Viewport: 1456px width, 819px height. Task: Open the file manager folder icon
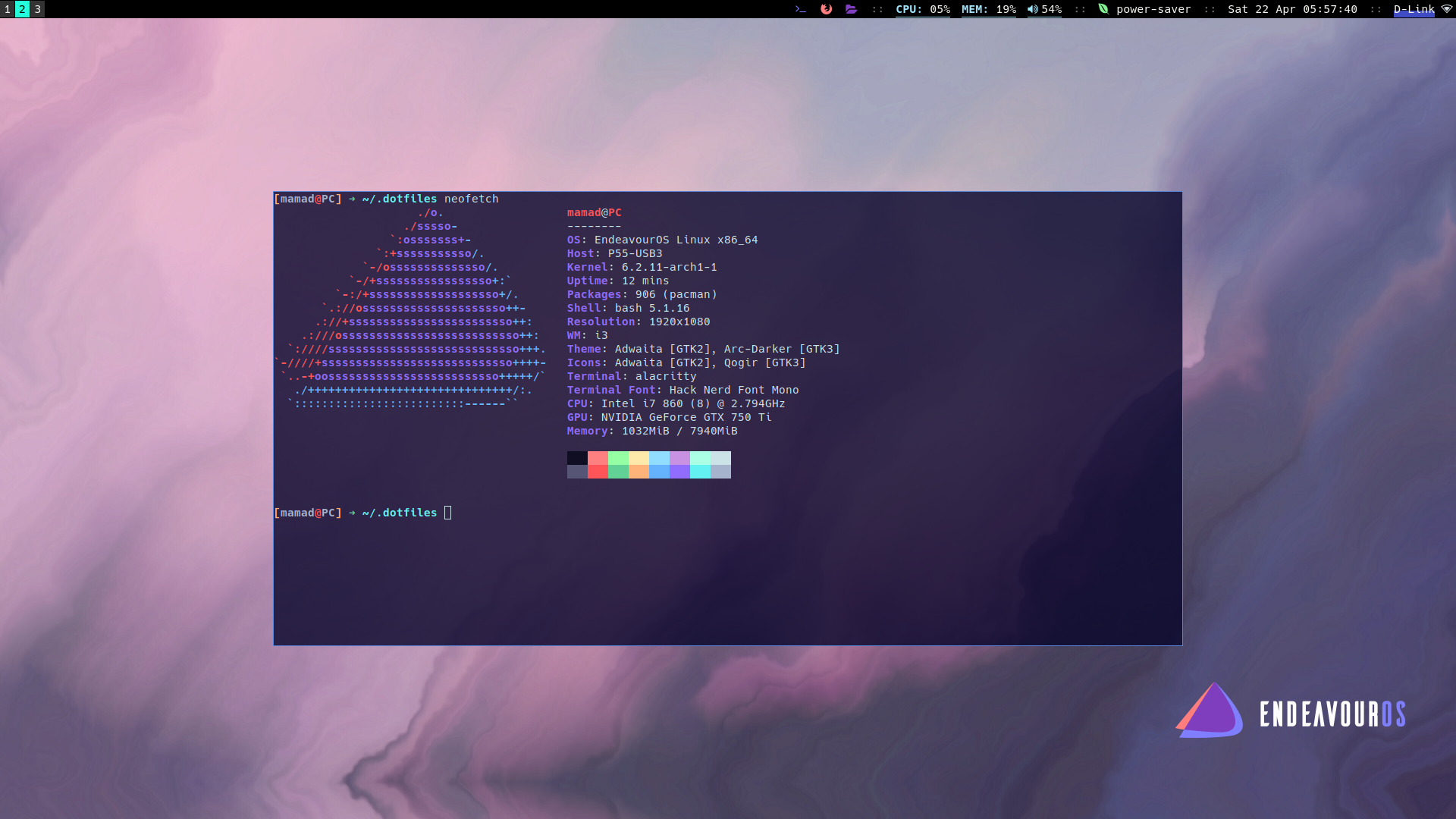coord(851,9)
